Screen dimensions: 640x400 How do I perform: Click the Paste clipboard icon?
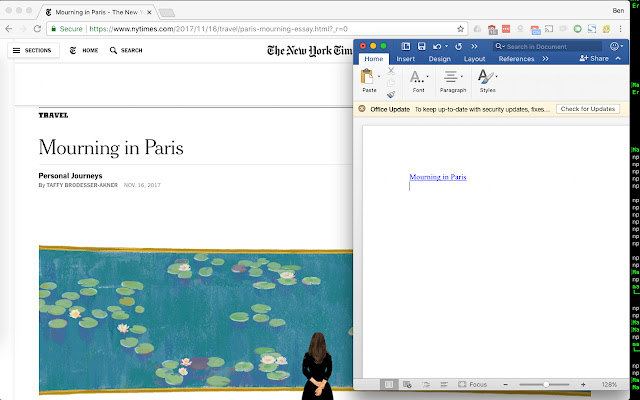pyautogui.click(x=367, y=76)
